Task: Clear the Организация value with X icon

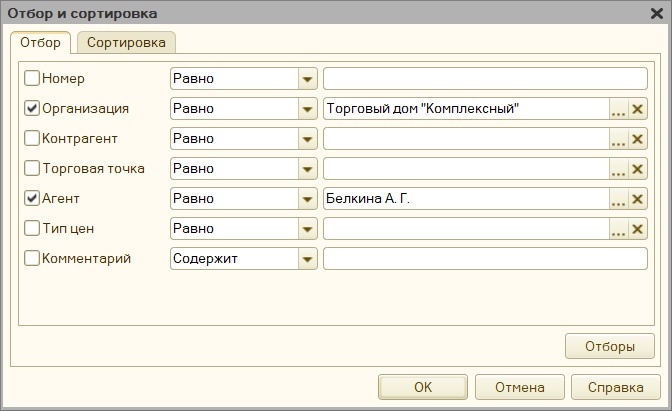Action: [638, 109]
